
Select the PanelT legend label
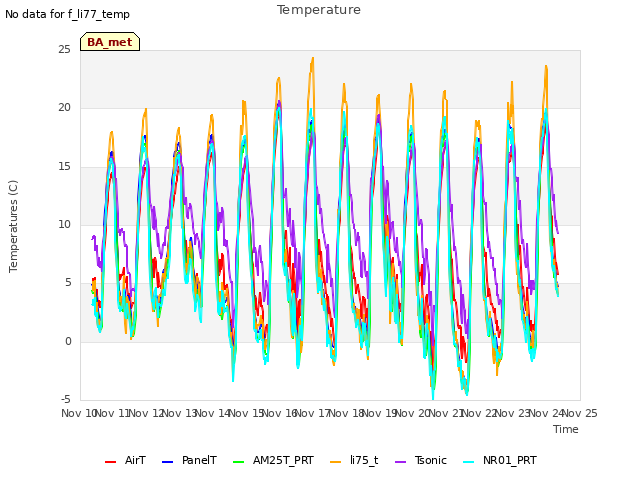tap(199, 460)
